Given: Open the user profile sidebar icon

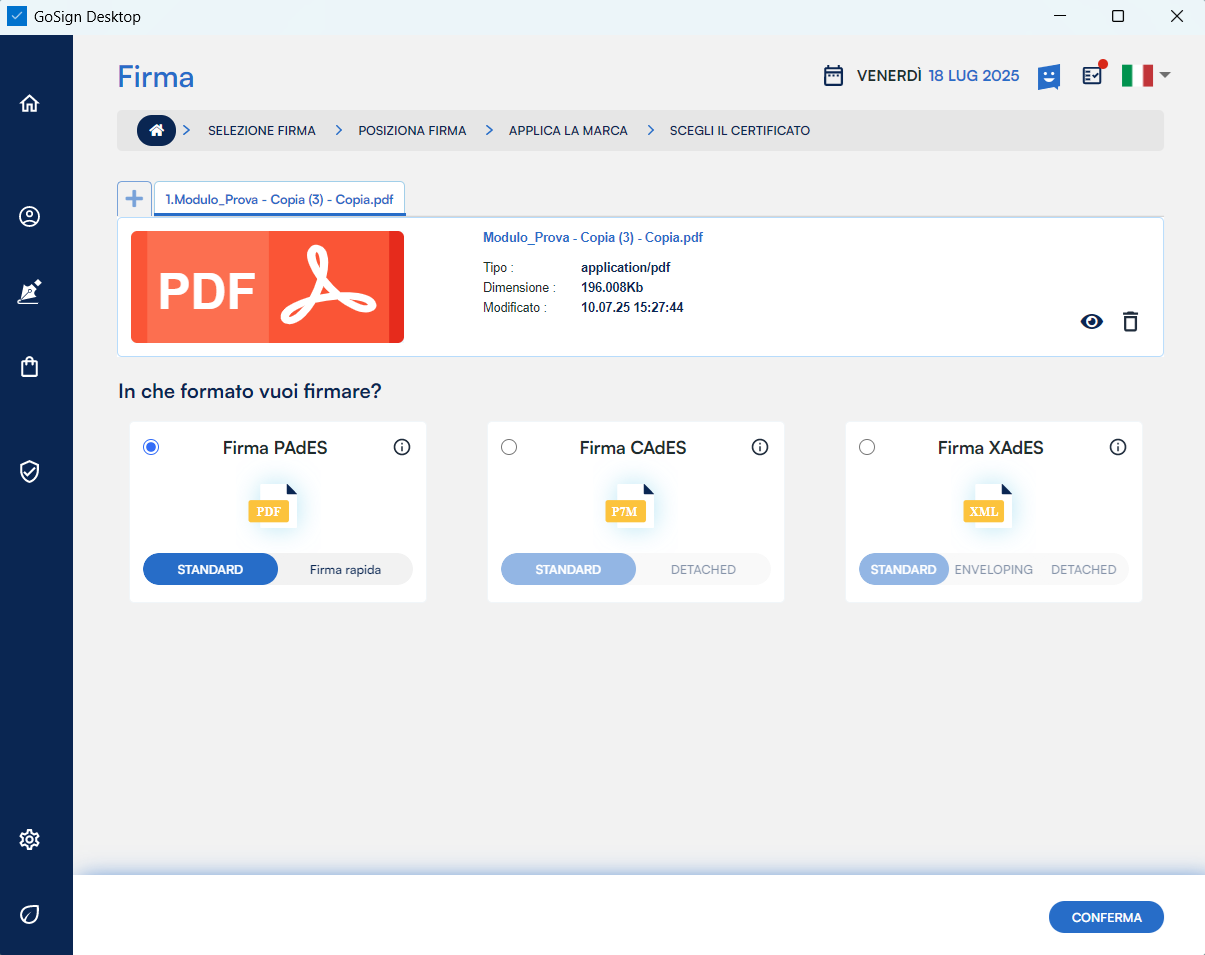Looking at the screenshot, I should (29, 216).
